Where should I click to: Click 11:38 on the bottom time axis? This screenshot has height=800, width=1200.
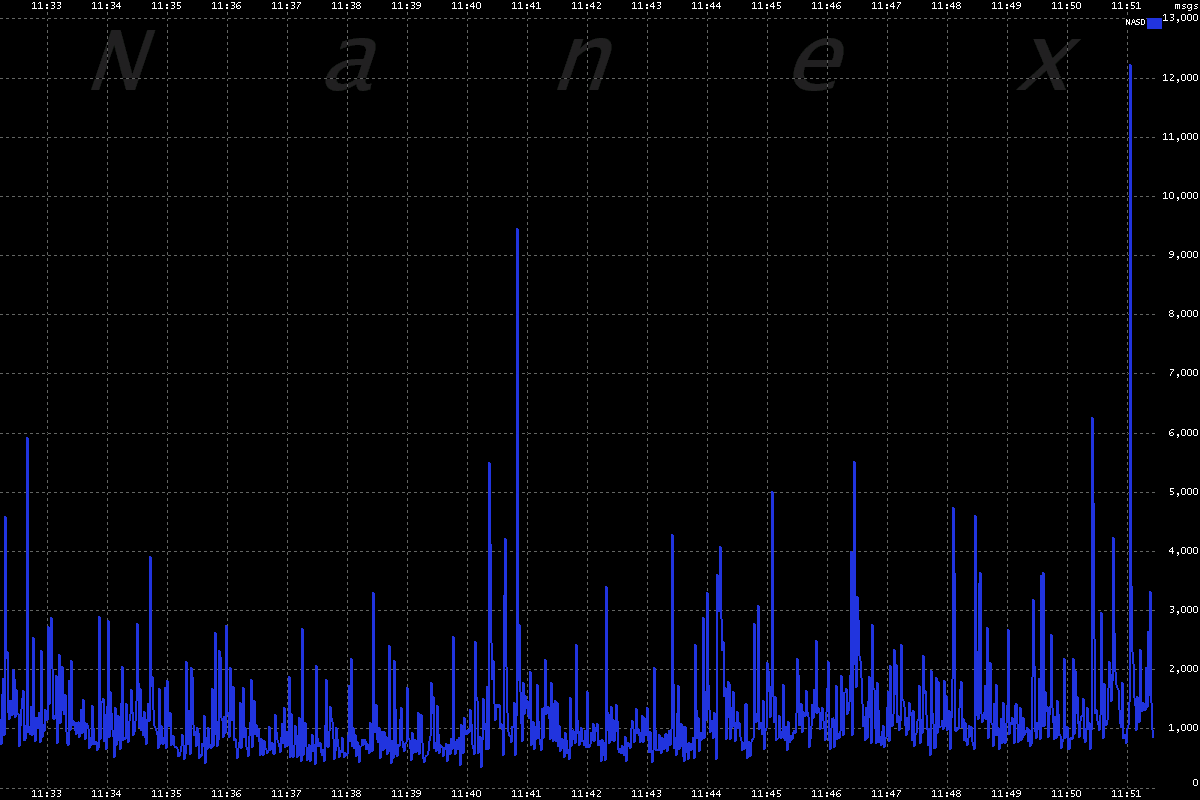(x=346, y=793)
